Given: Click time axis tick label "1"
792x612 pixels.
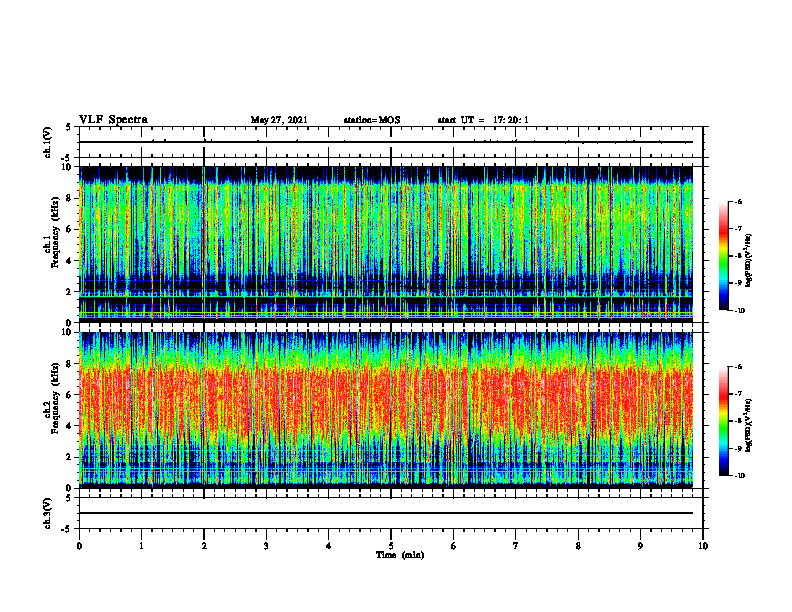Looking at the screenshot, I should click(141, 546).
